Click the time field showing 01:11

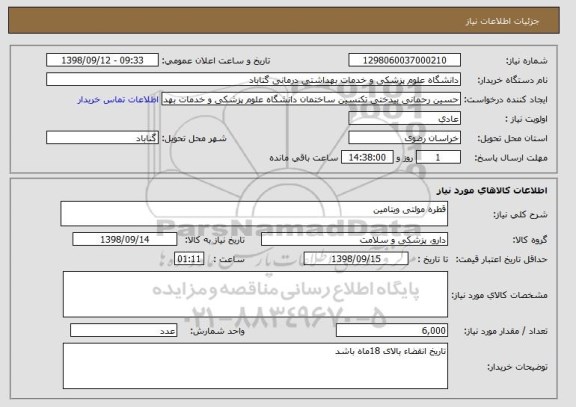tap(189, 259)
